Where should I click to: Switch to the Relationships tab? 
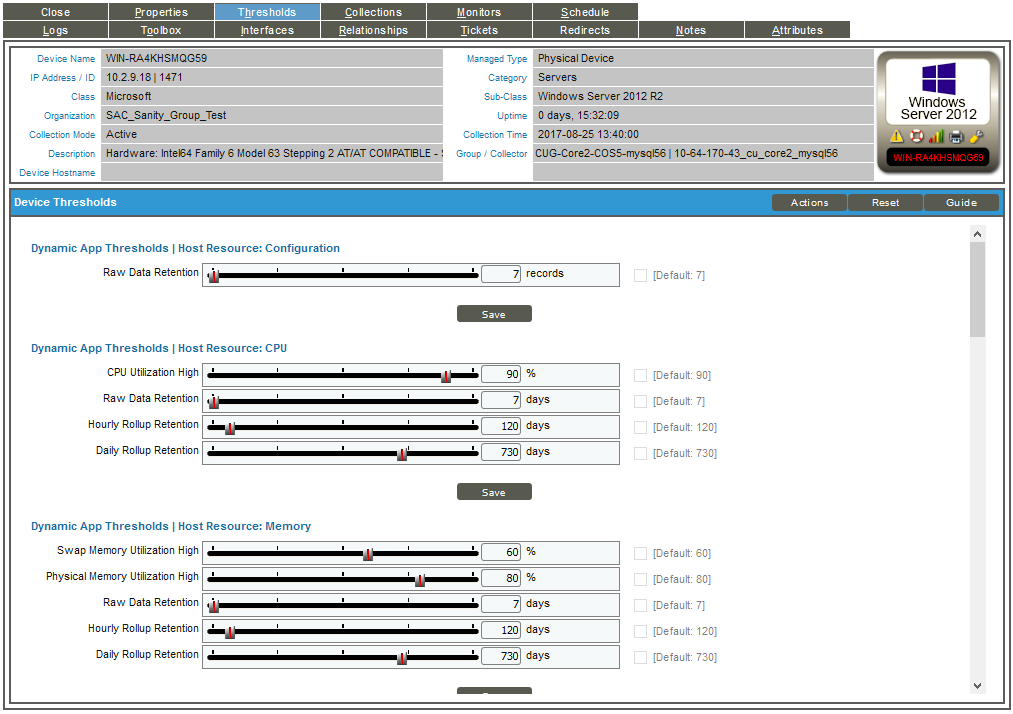(x=373, y=29)
